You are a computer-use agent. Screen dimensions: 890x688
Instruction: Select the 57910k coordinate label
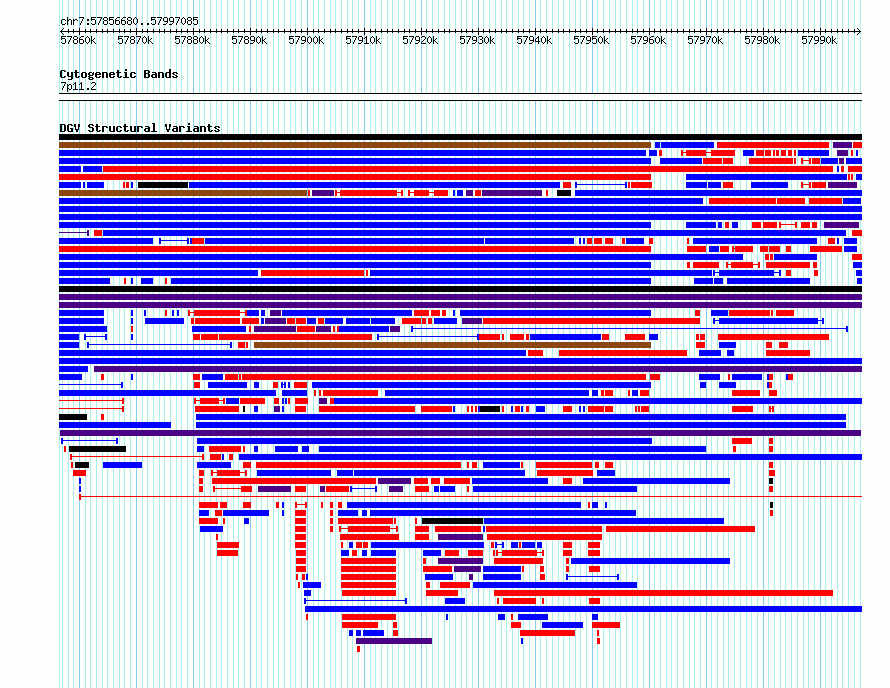pyautogui.click(x=363, y=41)
